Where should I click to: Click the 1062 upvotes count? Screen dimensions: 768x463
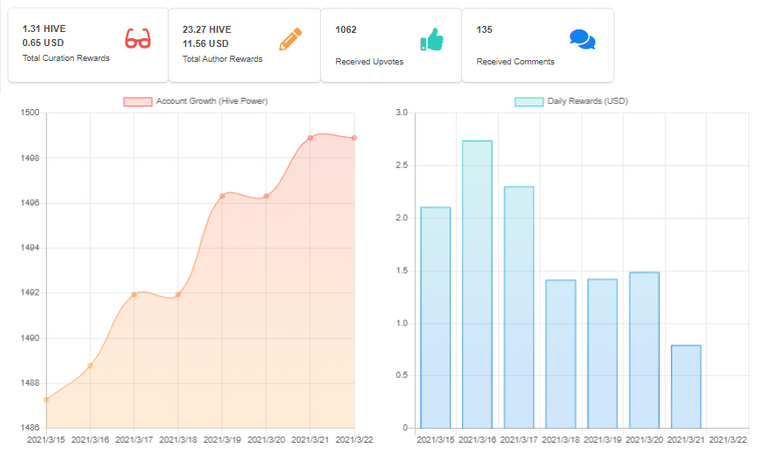click(346, 29)
